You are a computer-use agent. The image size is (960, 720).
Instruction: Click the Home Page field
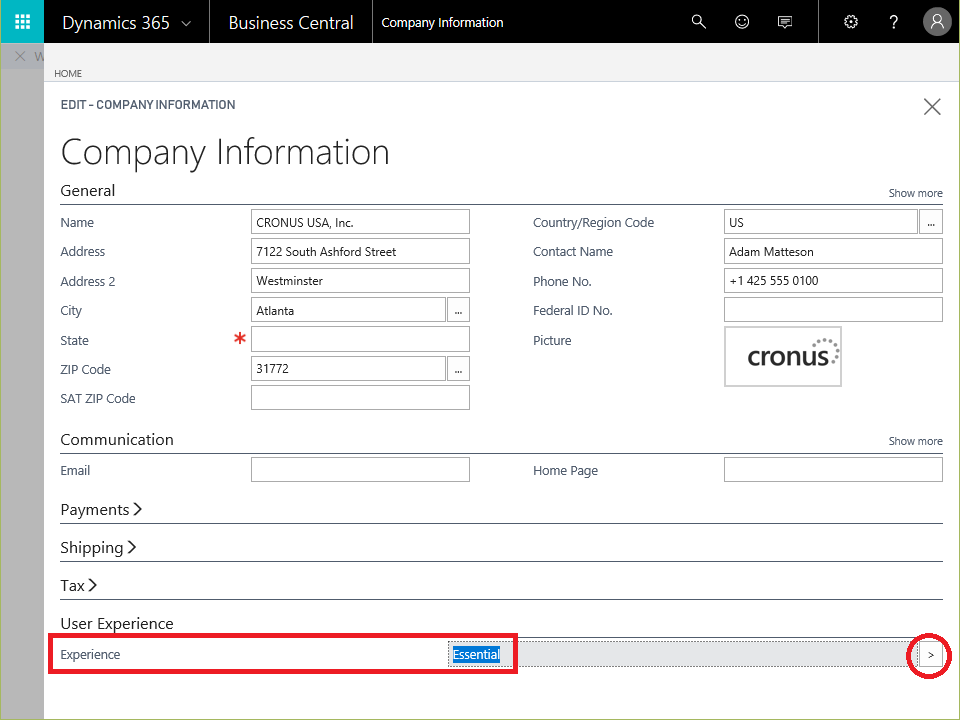click(x=833, y=470)
